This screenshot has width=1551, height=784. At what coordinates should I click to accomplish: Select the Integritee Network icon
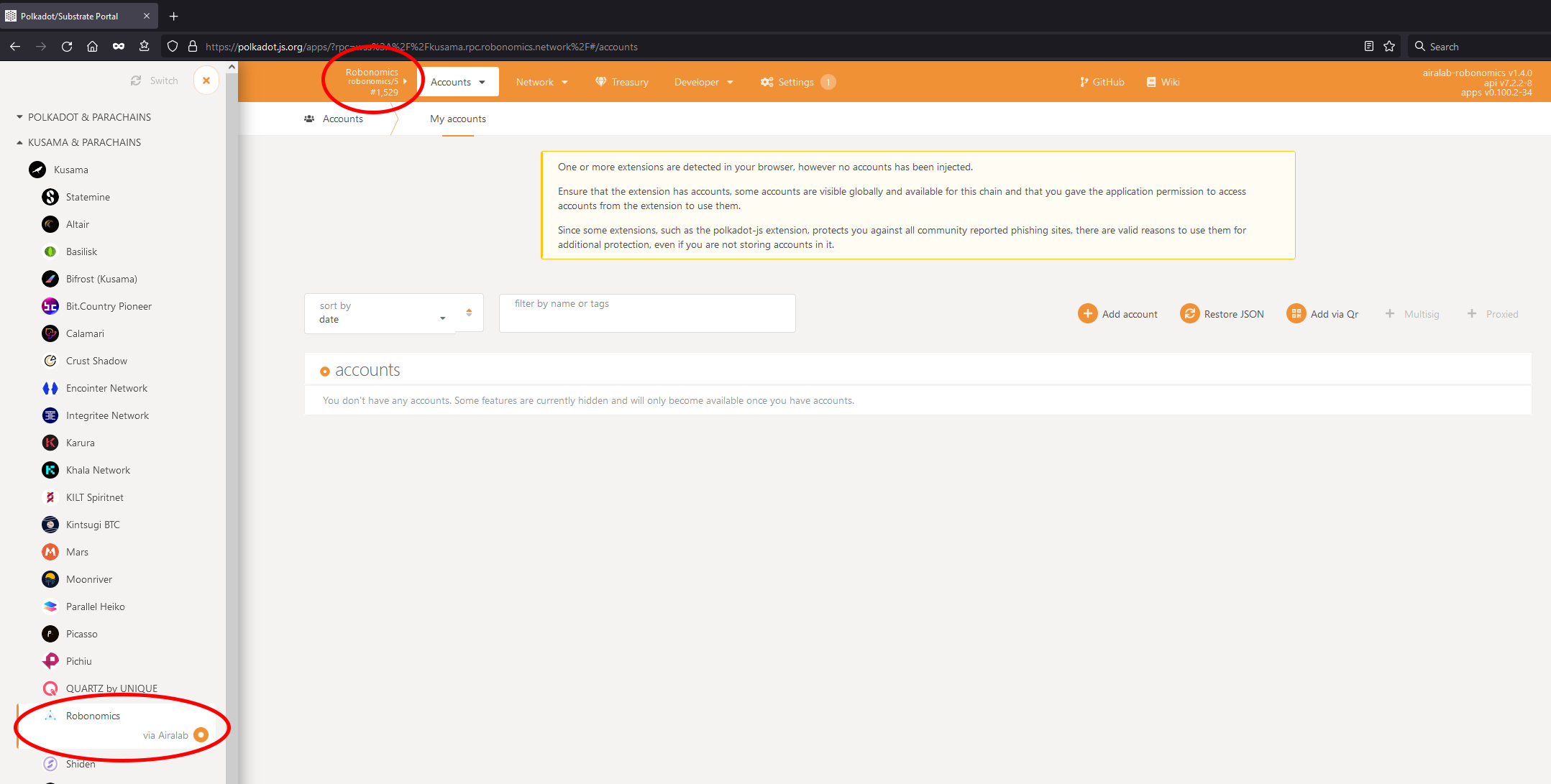(50, 415)
